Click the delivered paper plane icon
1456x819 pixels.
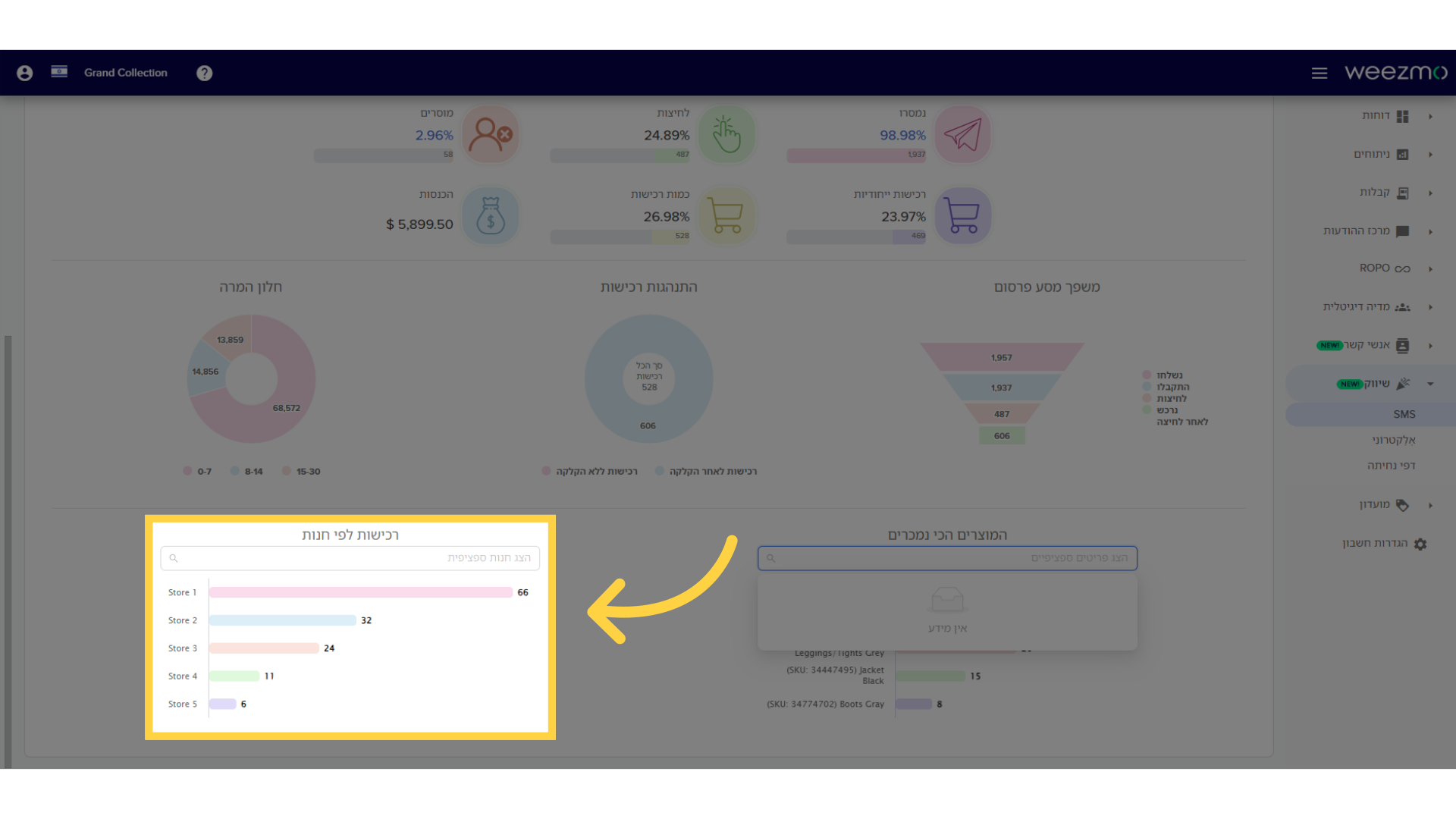coord(963,134)
